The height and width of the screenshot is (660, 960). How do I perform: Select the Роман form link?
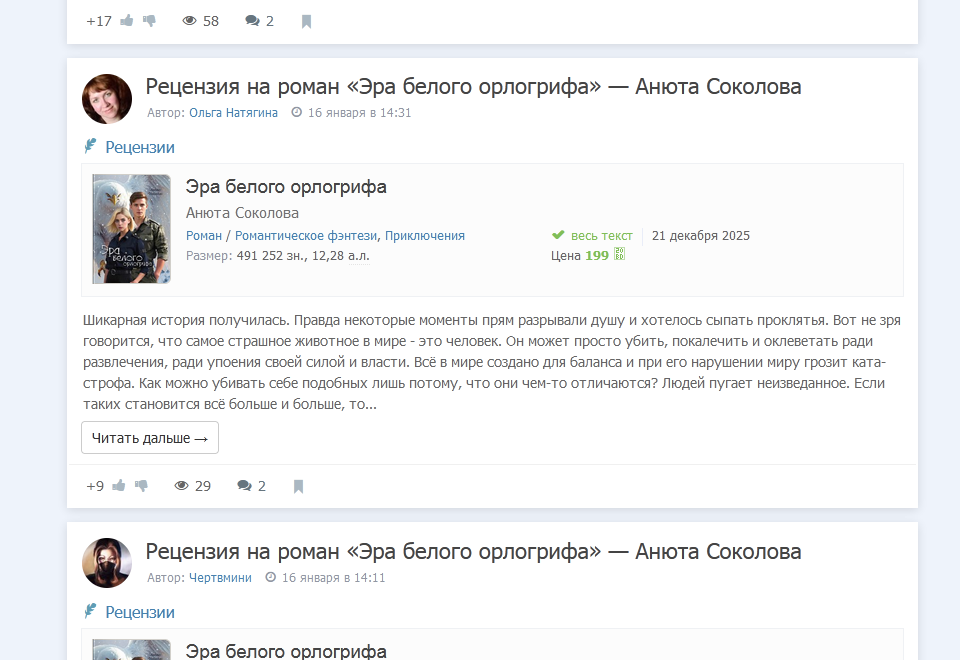click(204, 236)
